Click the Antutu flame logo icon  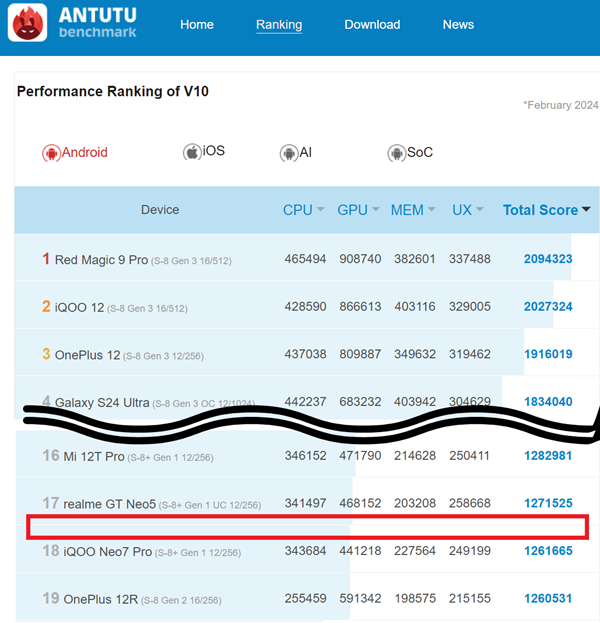click(x=27, y=23)
